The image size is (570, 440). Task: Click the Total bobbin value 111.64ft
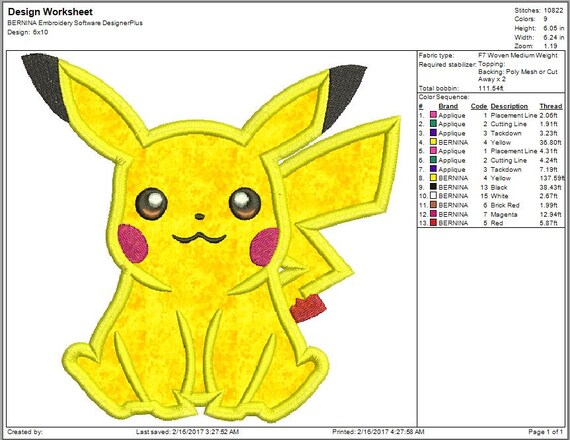point(491,88)
